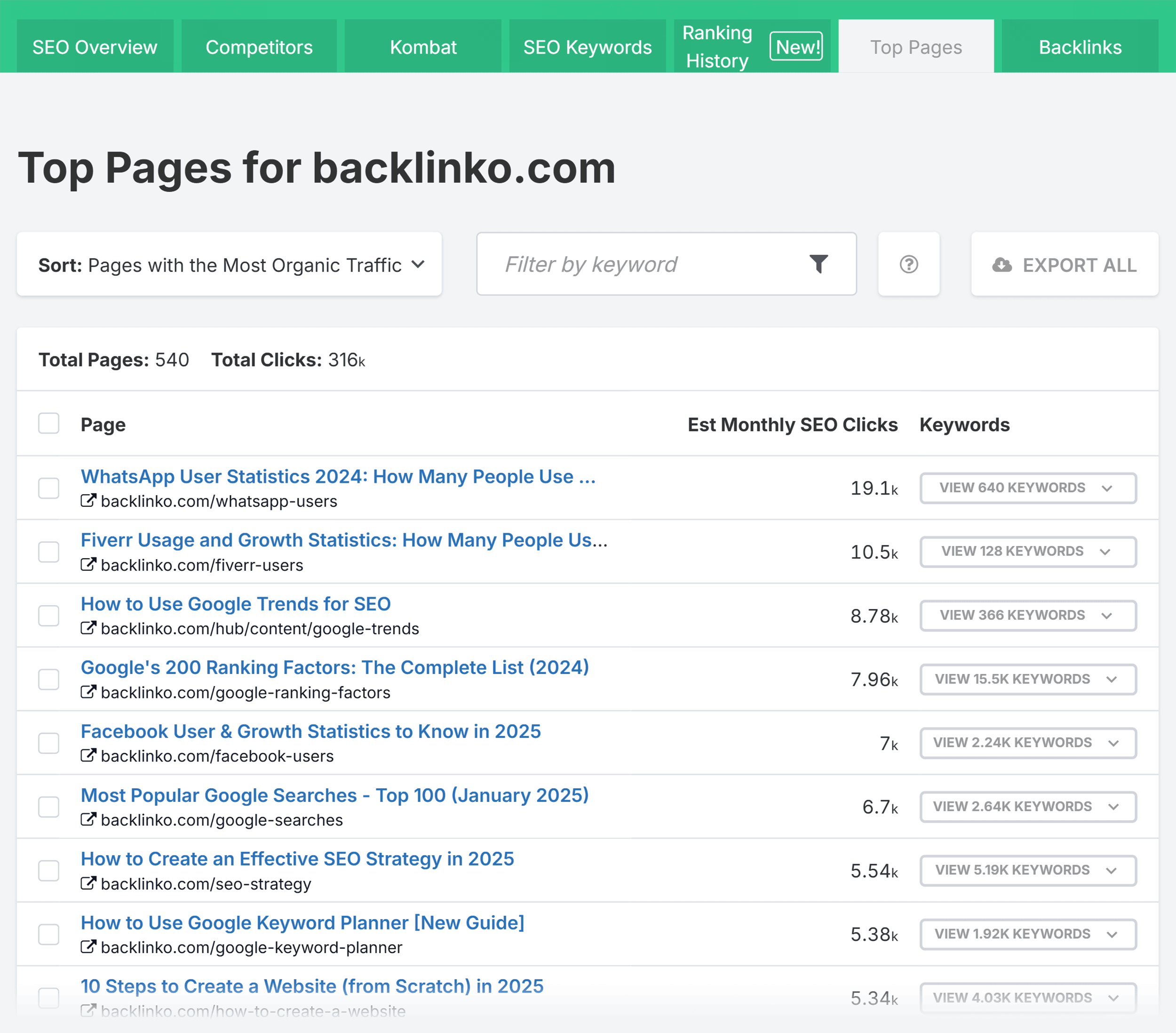Switch to the Backlinks tab
Image resolution: width=1176 pixels, height=1033 pixels.
pyautogui.click(x=1080, y=47)
